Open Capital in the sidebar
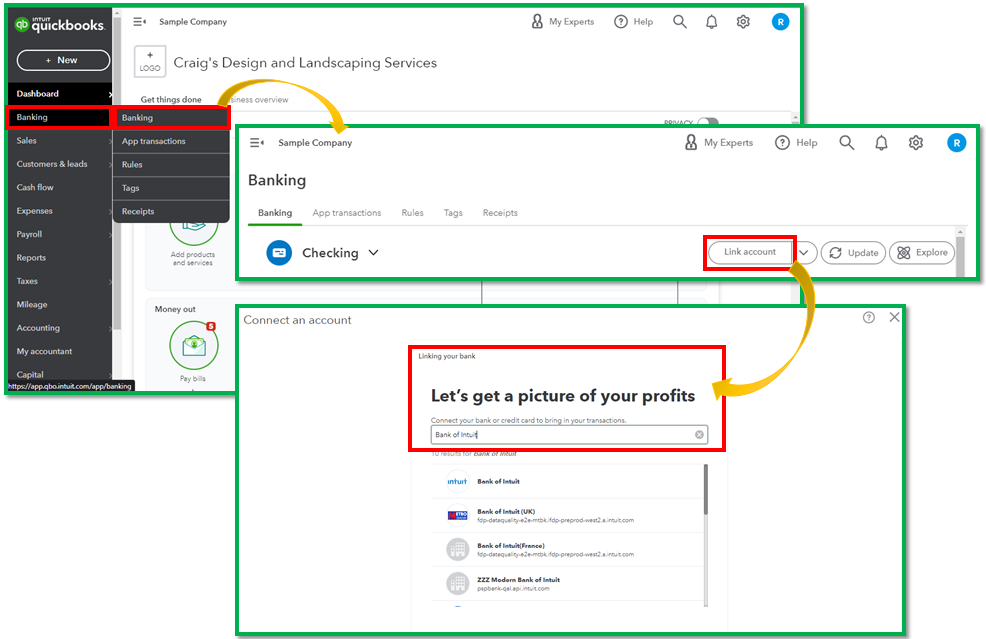The height and width of the screenshot is (639, 986). [x=60, y=374]
